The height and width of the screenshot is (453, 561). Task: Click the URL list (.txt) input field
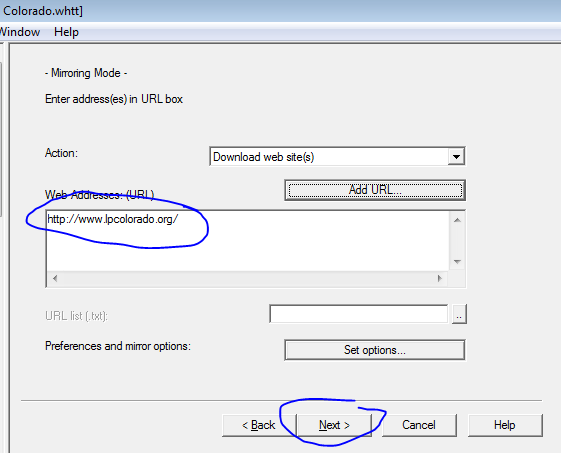(x=358, y=314)
